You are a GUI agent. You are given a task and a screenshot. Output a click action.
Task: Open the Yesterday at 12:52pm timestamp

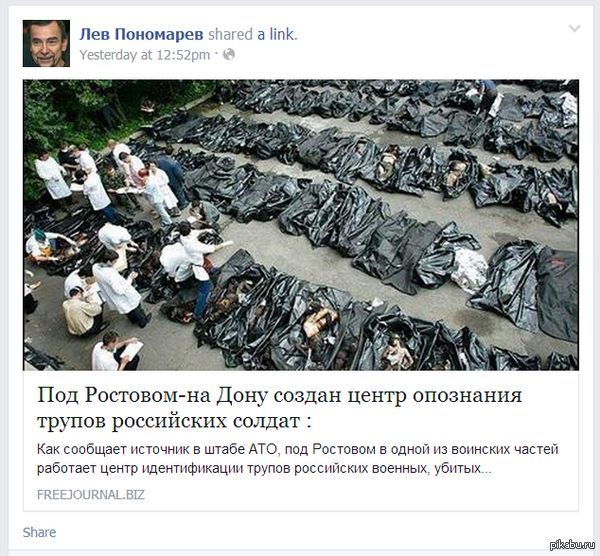tap(145, 55)
